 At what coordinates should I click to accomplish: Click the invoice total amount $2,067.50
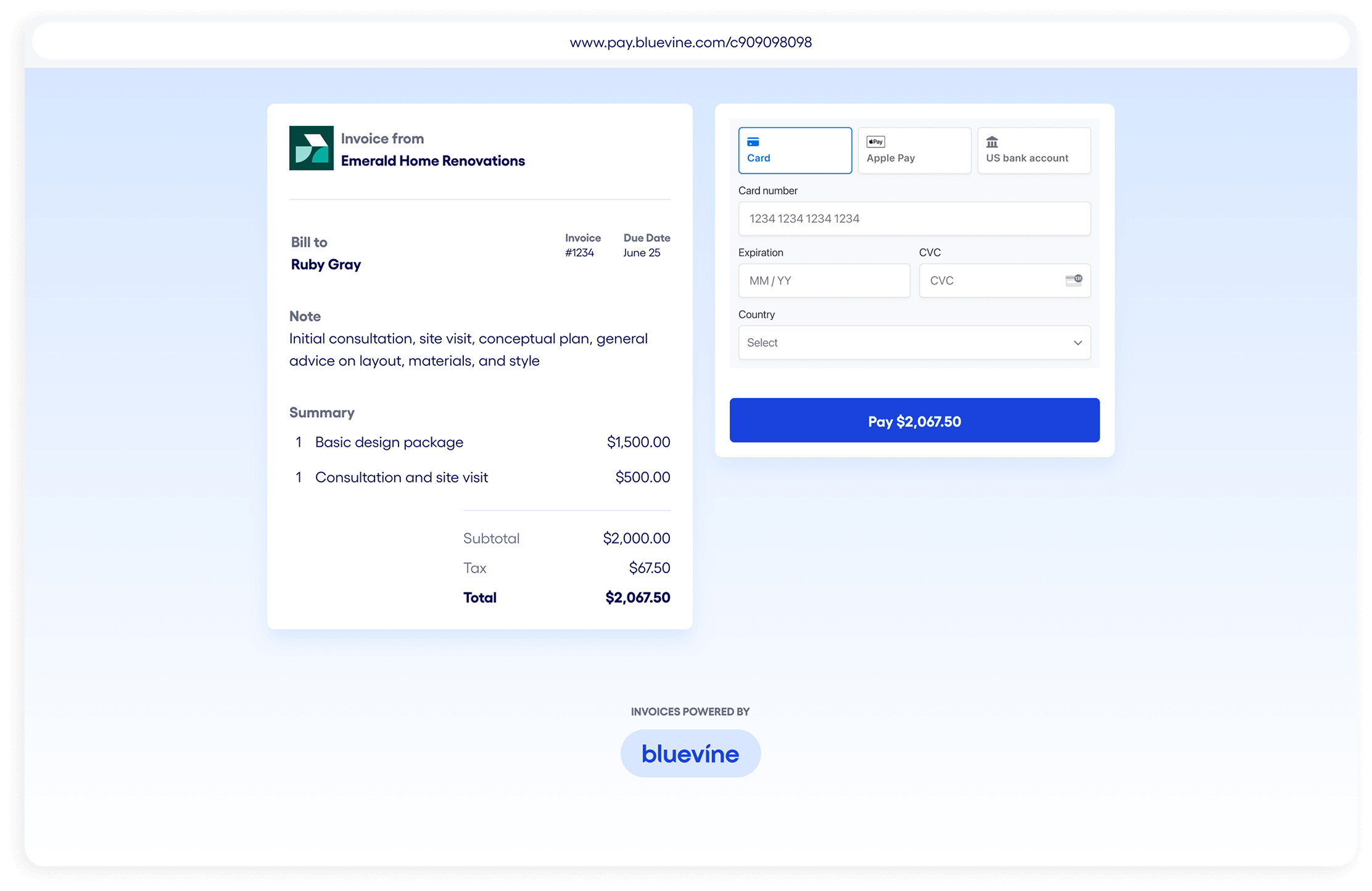637,597
